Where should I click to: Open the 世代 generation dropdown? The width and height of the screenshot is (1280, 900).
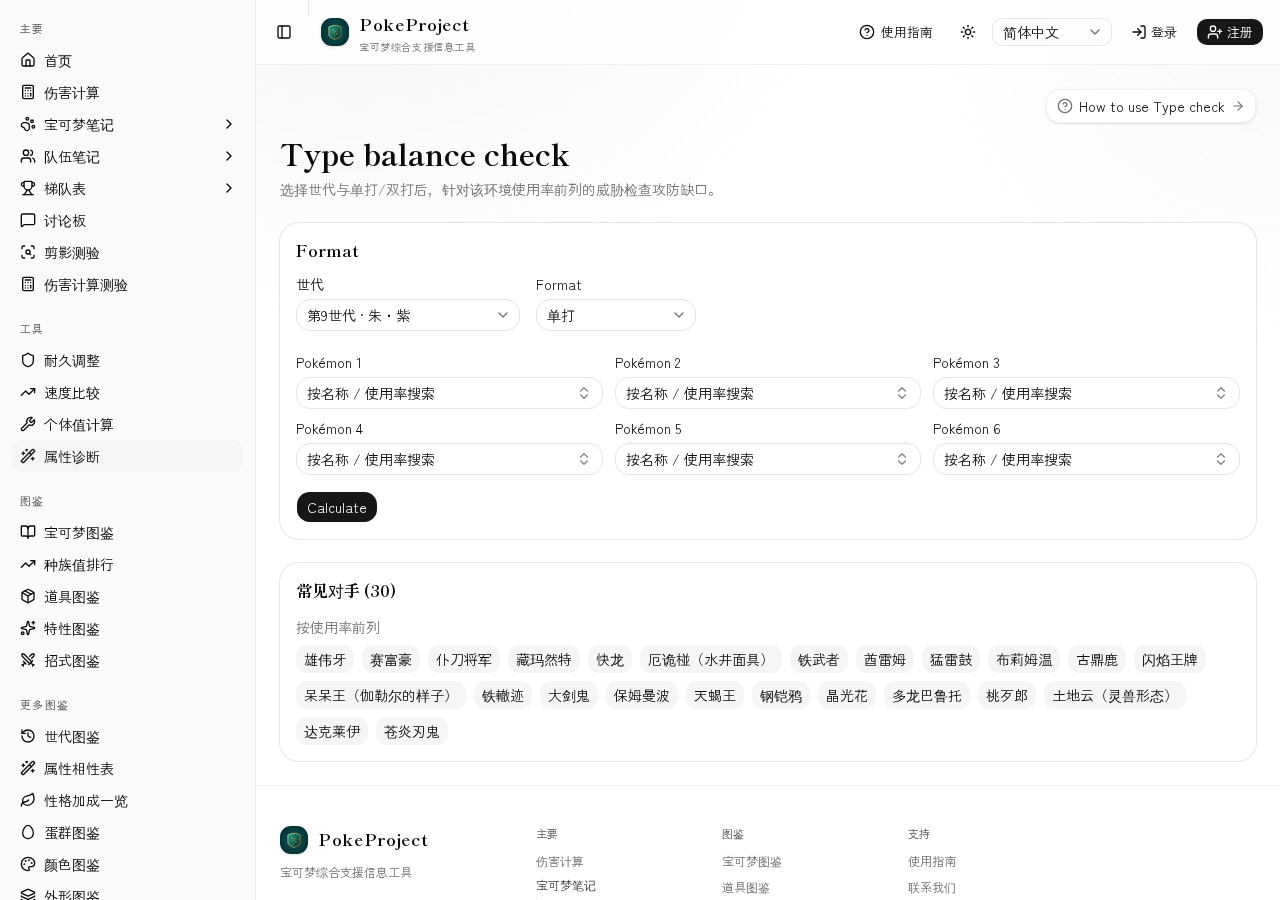[408, 315]
